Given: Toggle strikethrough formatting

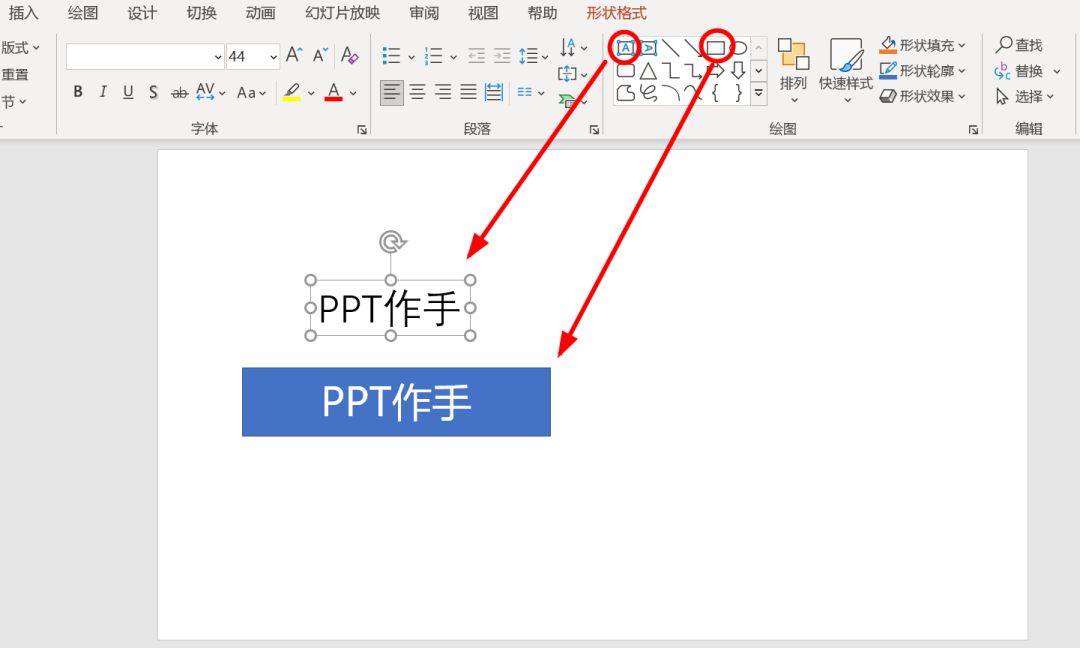Looking at the screenshot, I should point(179,92).
